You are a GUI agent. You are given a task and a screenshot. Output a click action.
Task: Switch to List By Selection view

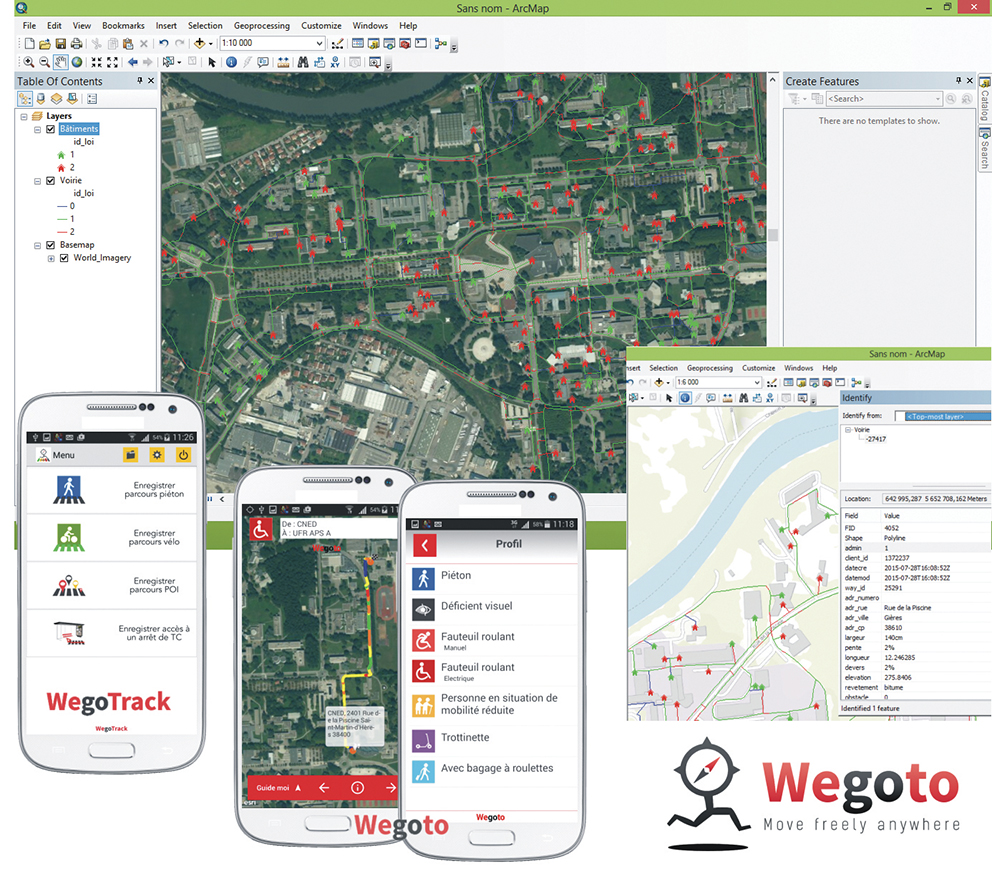point(72,99)
